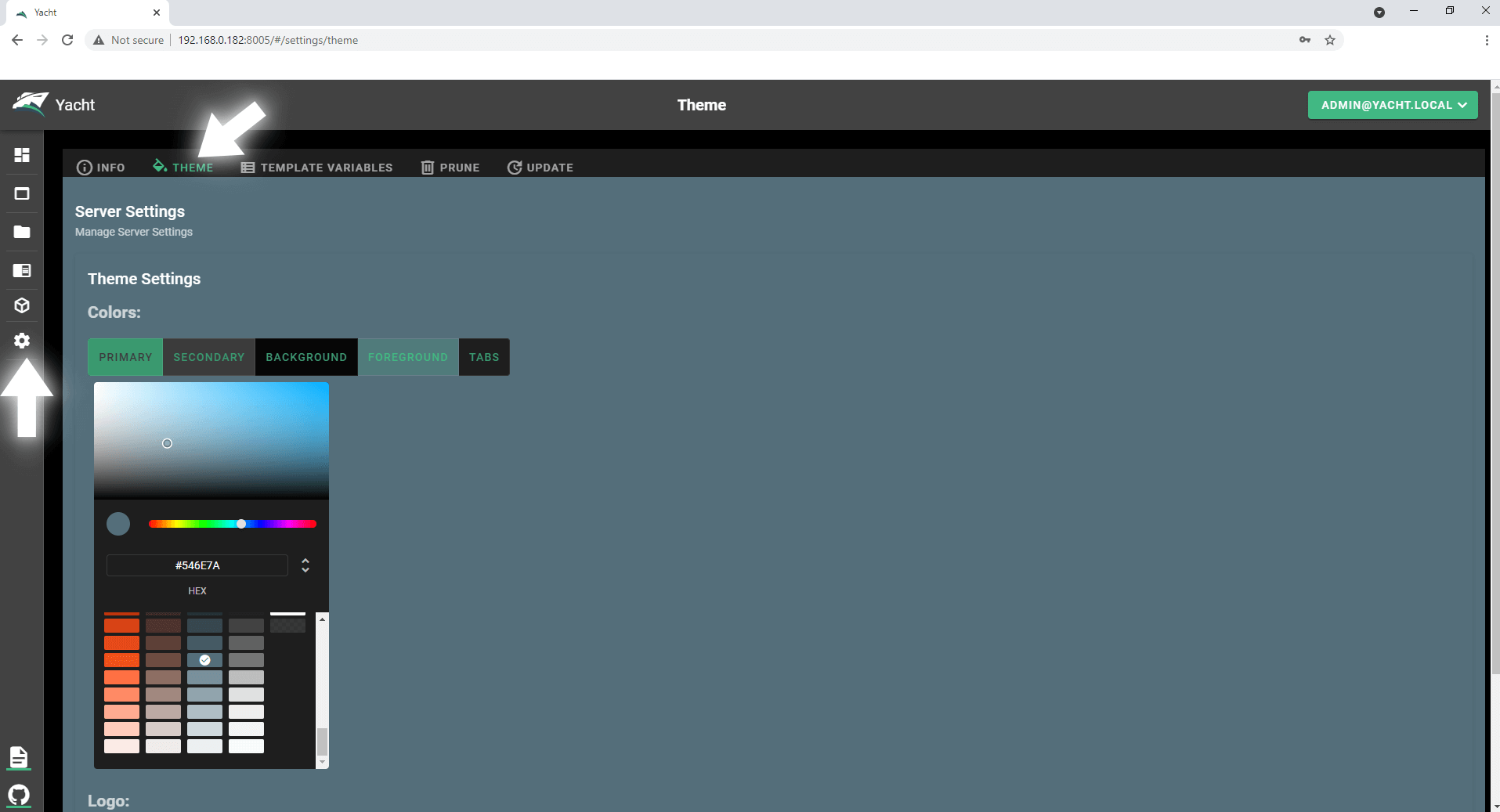1500x812 pixels.
Task: Click the #546E7A hex input field
Action: click(197, 565)
